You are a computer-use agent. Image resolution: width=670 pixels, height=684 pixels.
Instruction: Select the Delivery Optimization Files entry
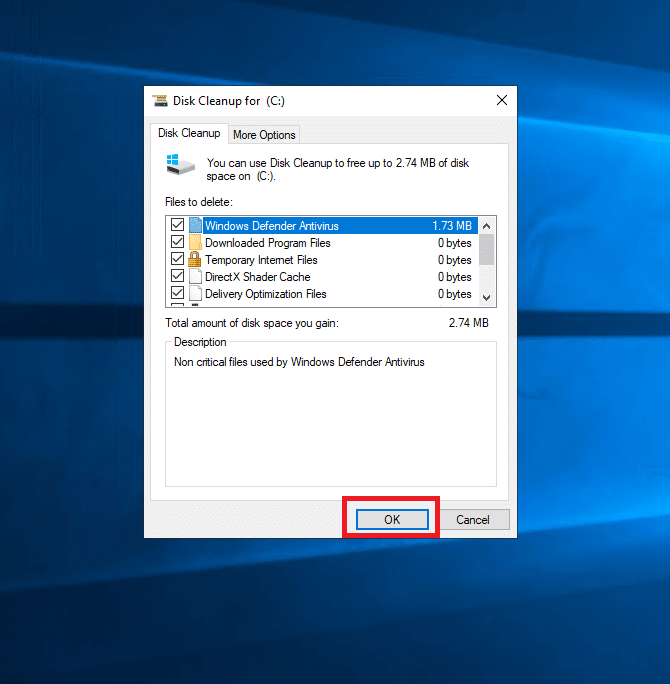coord(322,294)
